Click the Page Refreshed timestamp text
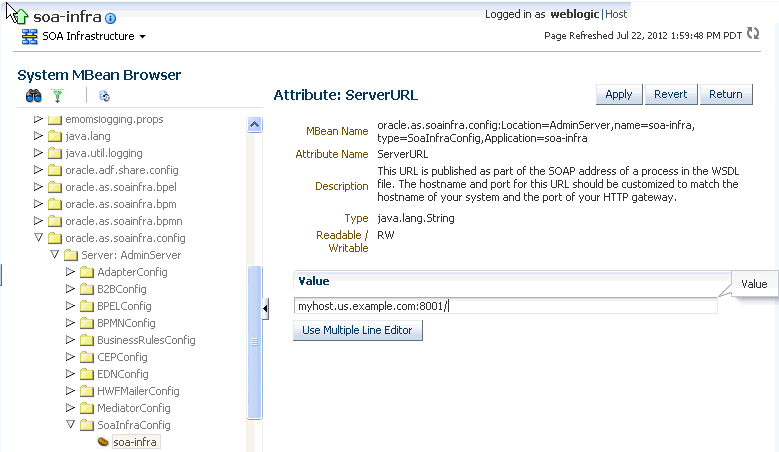Viewport: 779px width, 452px height. pyautogui.click(x=643, y=35)
